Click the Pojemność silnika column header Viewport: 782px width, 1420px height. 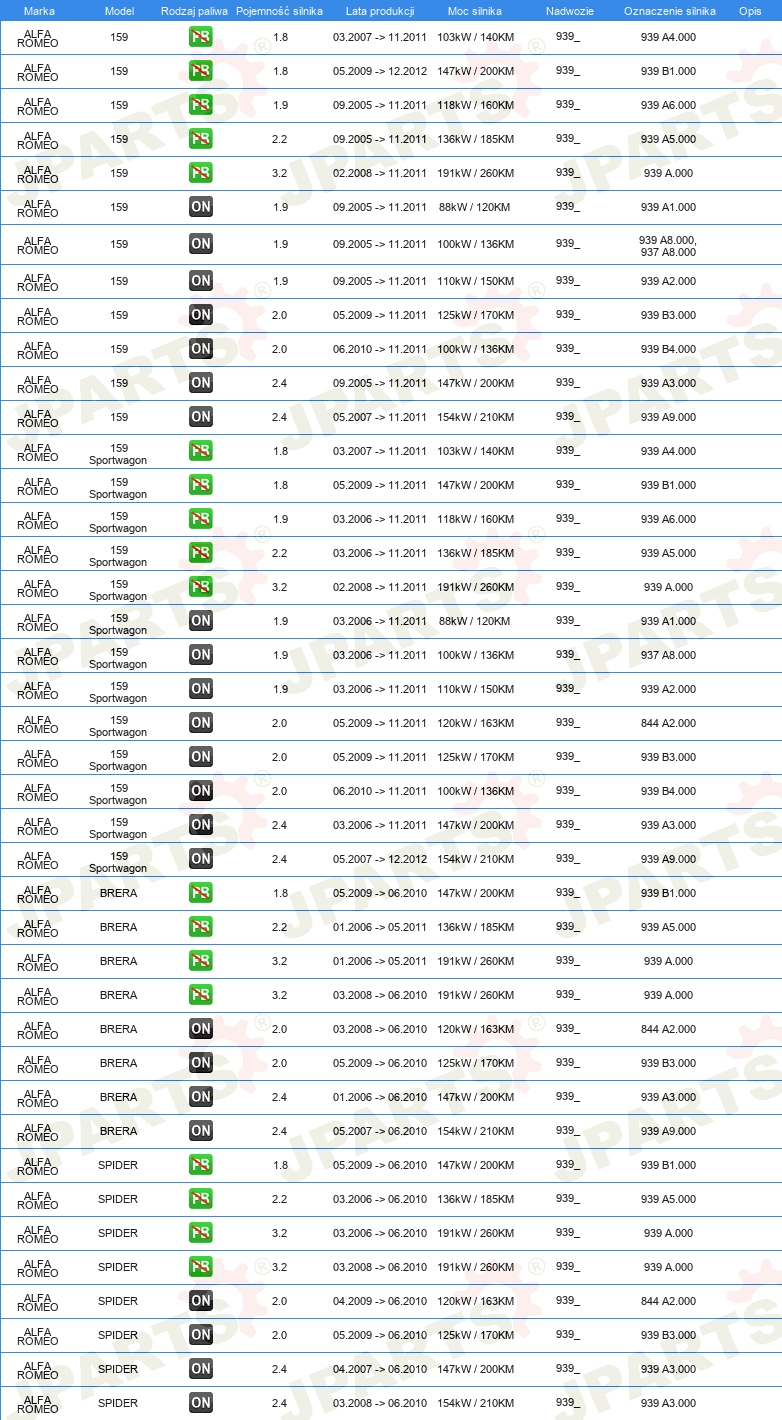pos(280,11)
